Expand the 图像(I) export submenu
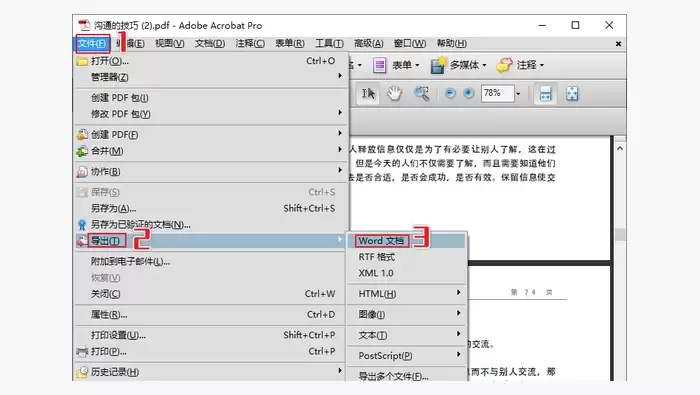This screenshot has height=395, width=700. (x=406, y=315)
